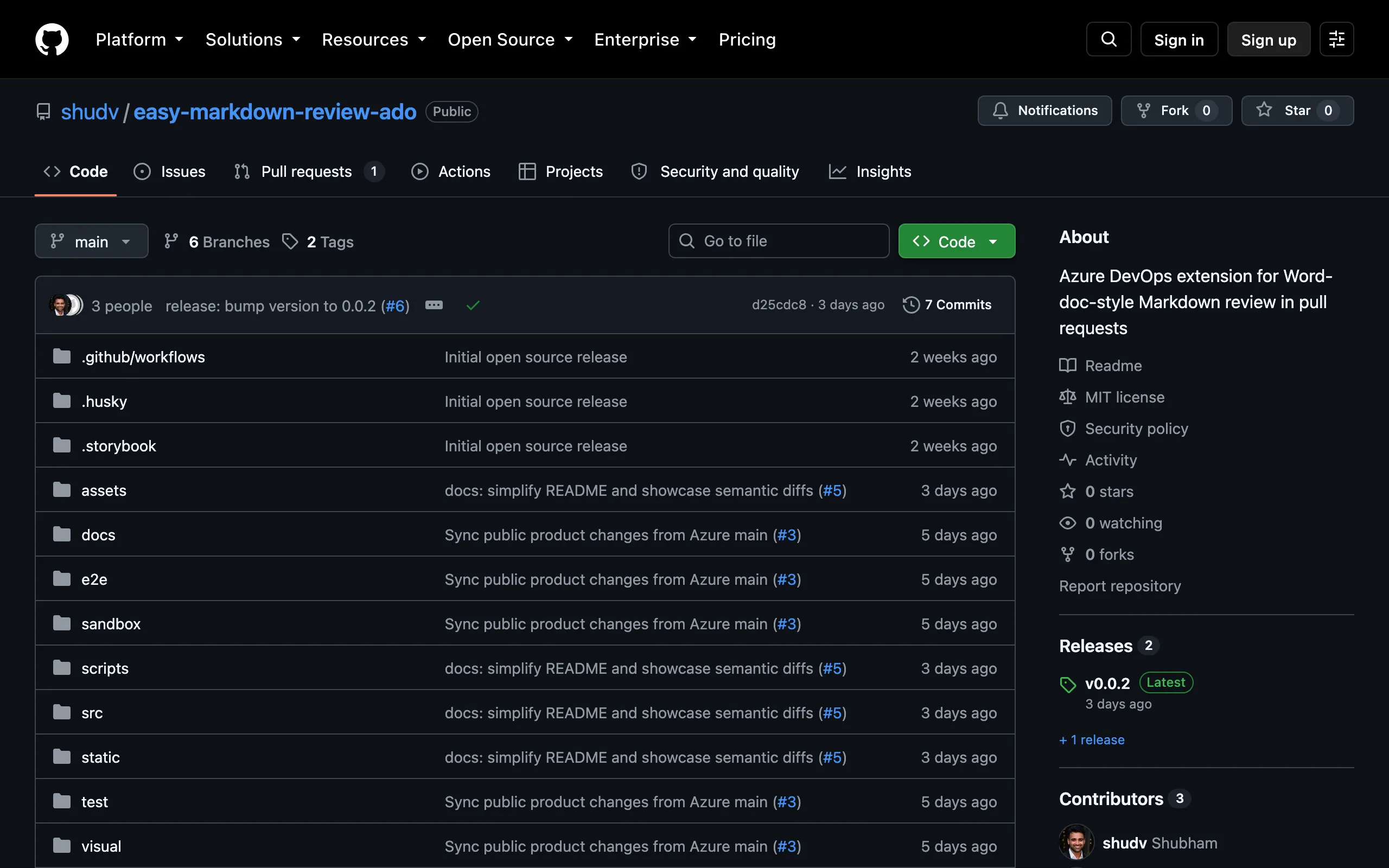Open pull request #6 link in commit
1389x868 pixels.
click(395, 305)
